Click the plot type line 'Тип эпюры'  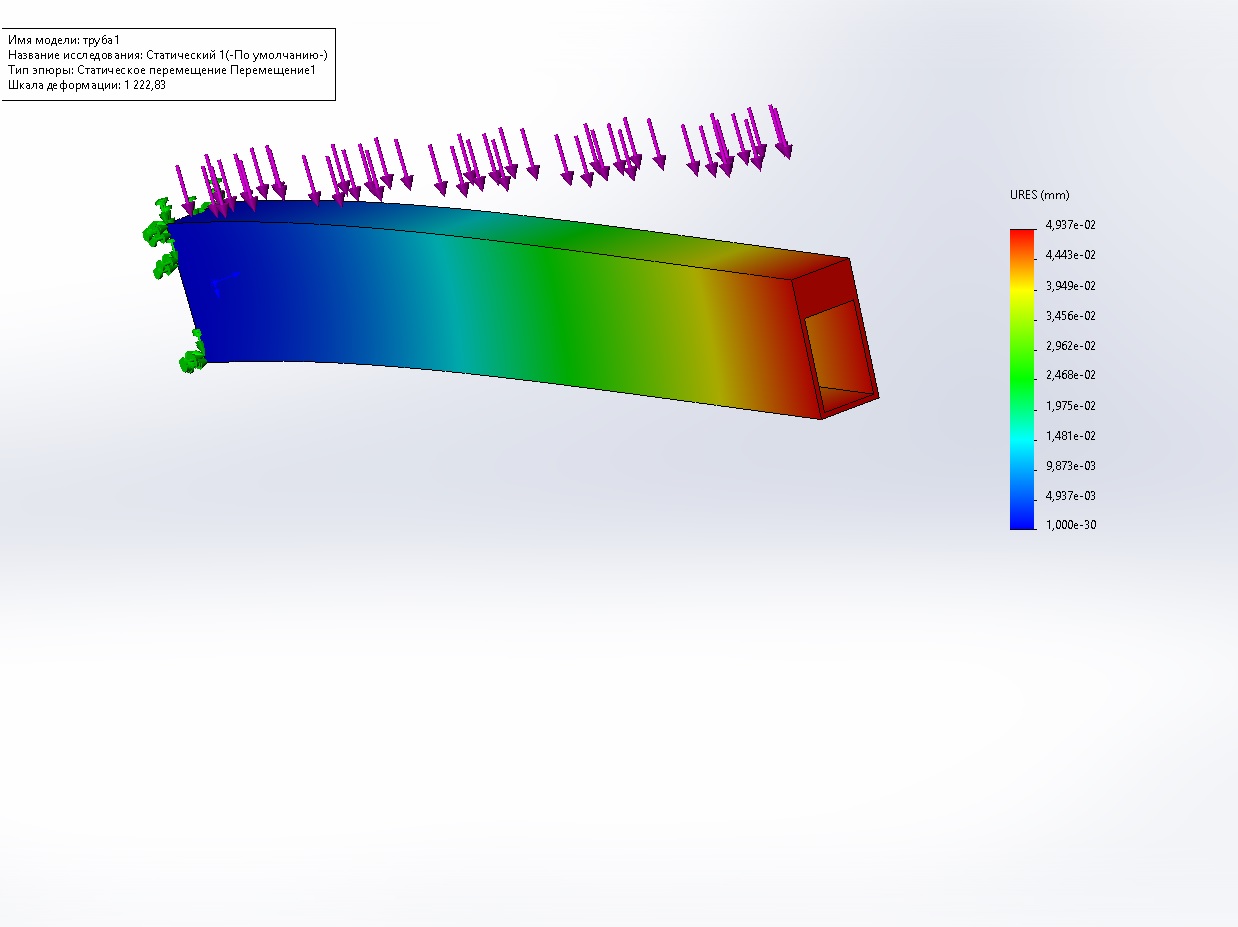pyautogui.click(x=162, y=70)
